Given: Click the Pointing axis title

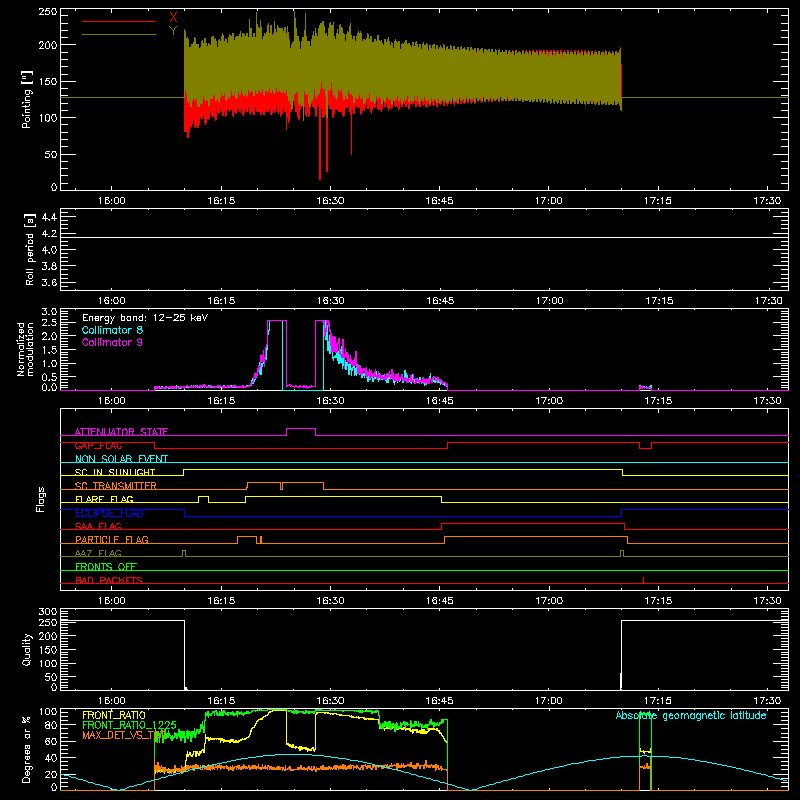Looking at the screenshot, I should tap(27, 99).
